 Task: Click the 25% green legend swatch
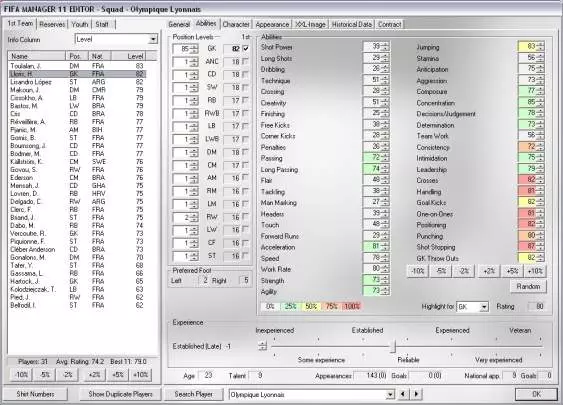click(x=290, y=306)
